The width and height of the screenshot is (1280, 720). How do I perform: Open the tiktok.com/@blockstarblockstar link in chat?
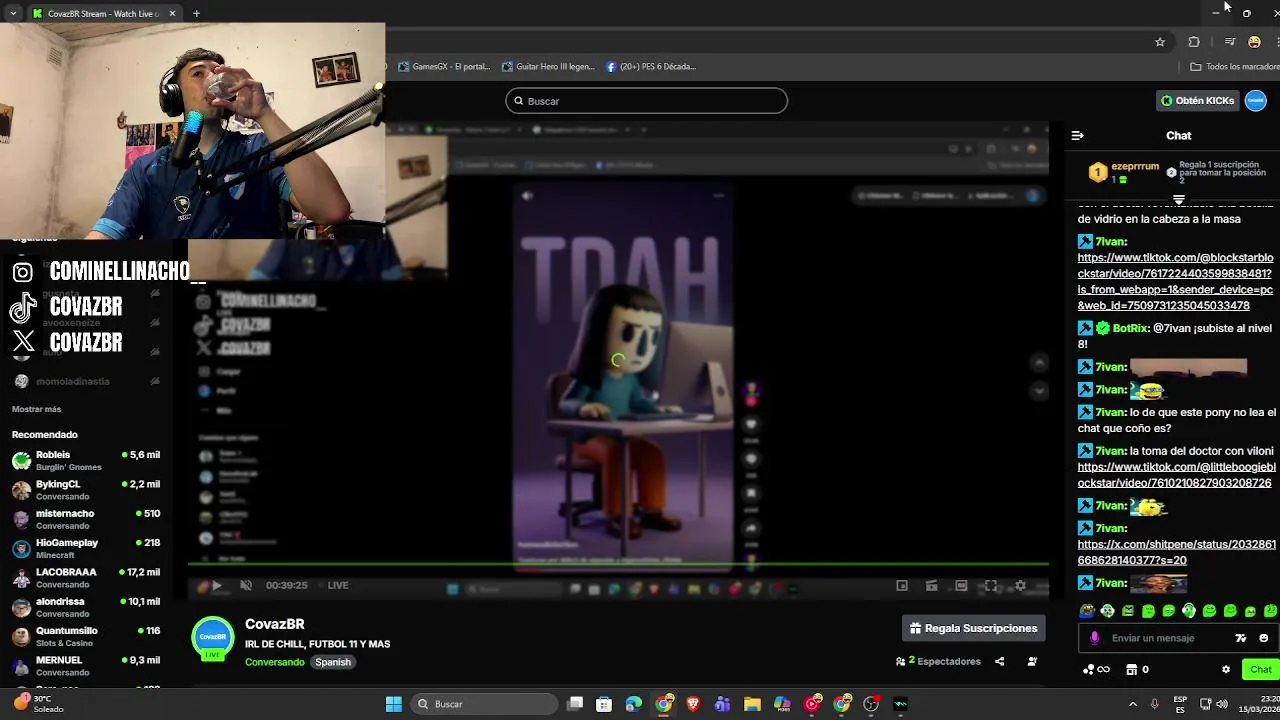tap(1175, 281)
